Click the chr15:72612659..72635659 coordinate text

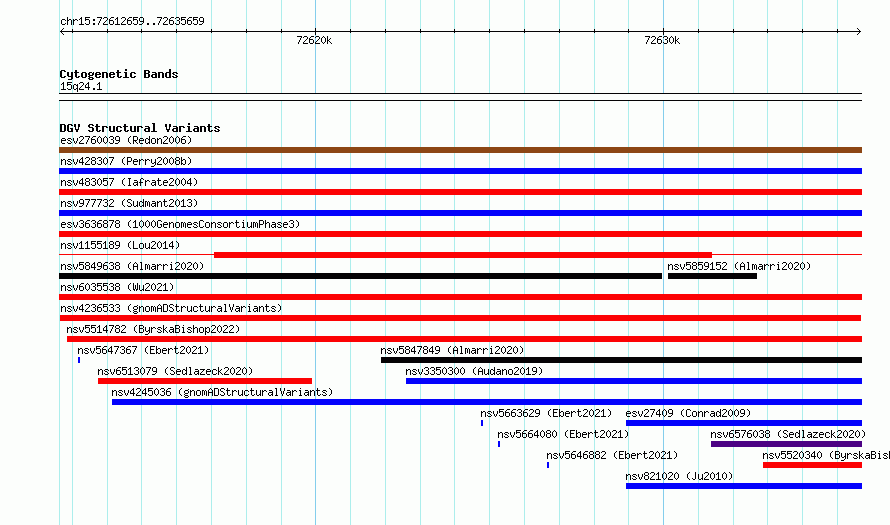pos(132,21)
